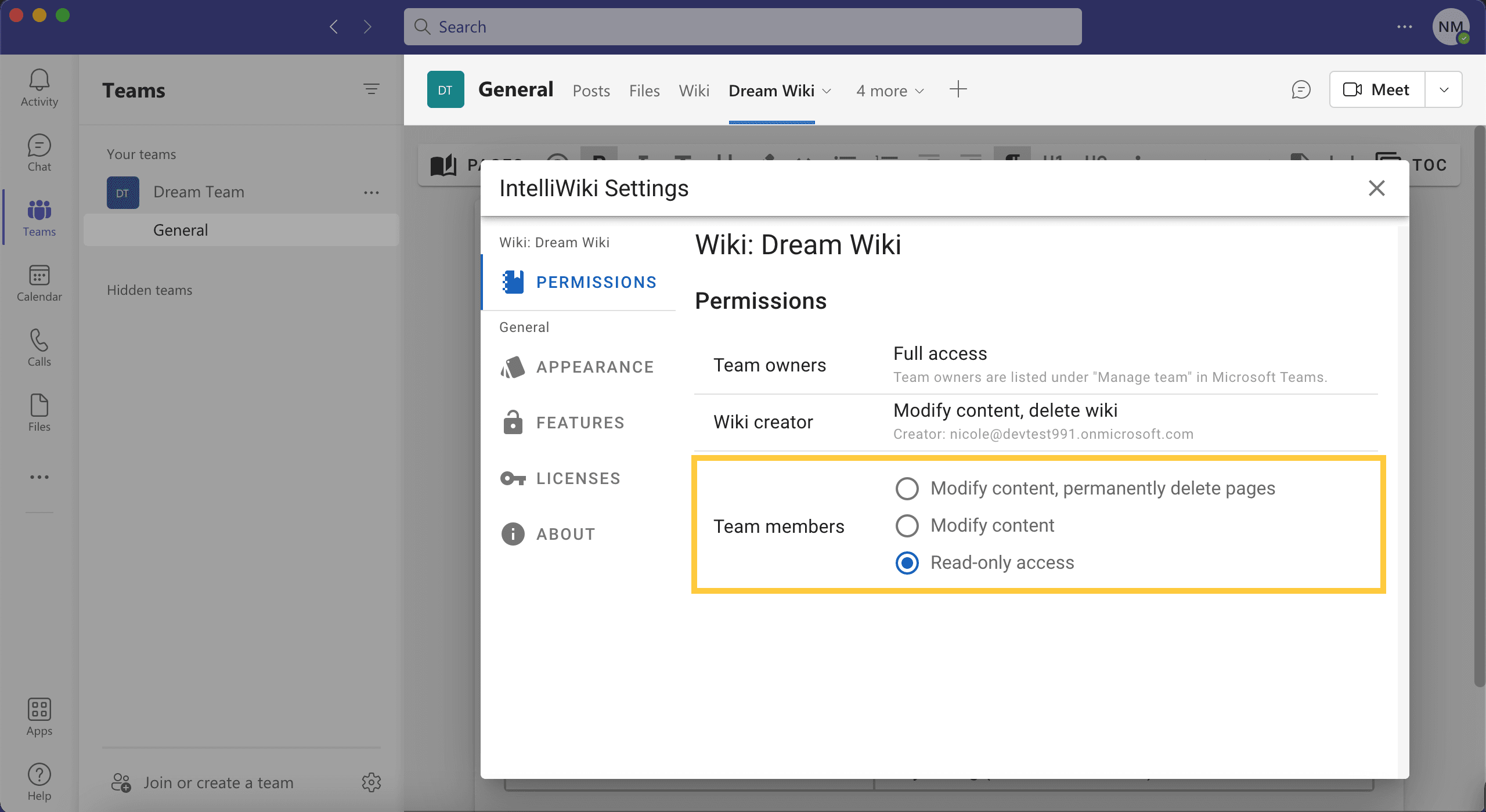Open the Calendar

[39, 283]
